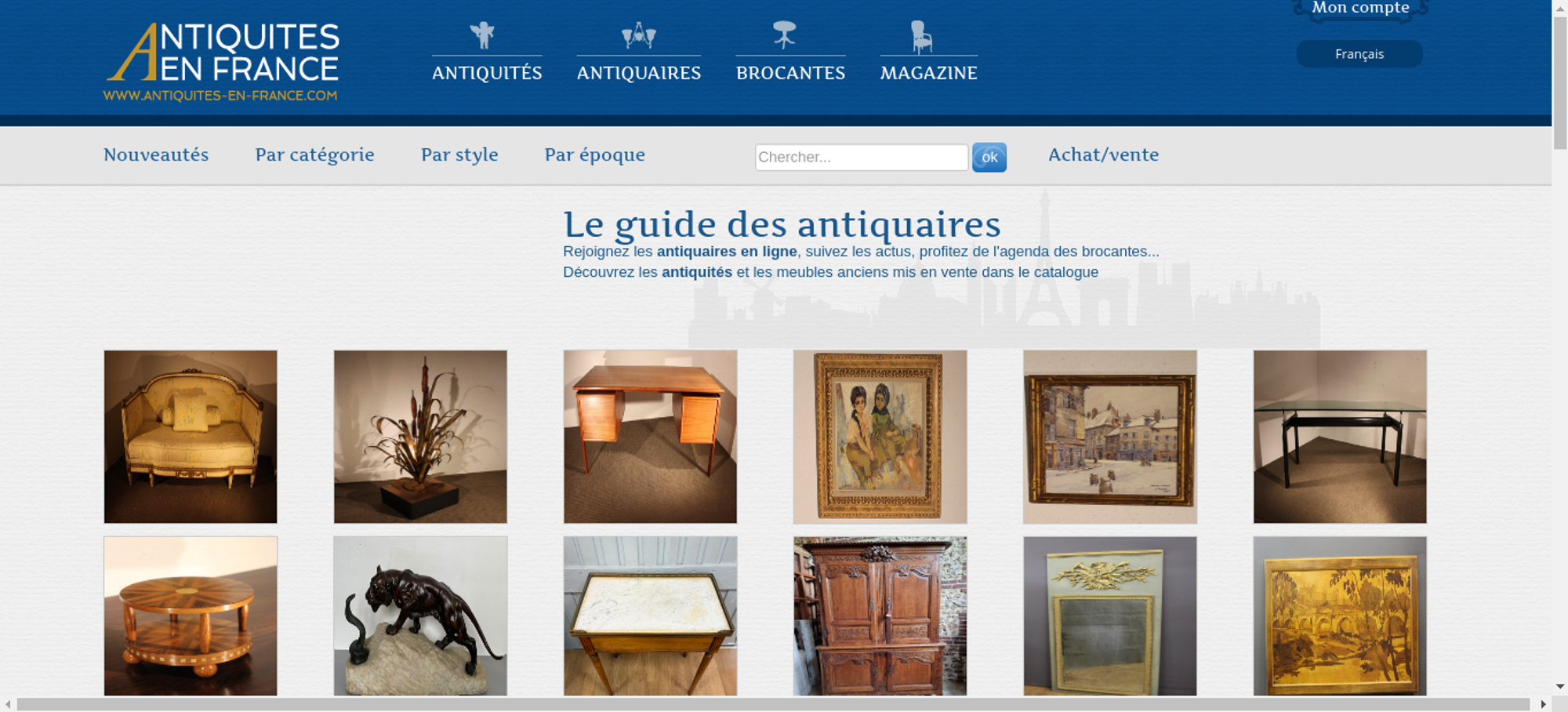
Task: Open the Achat/vente page
Action: click(1103, 154)
